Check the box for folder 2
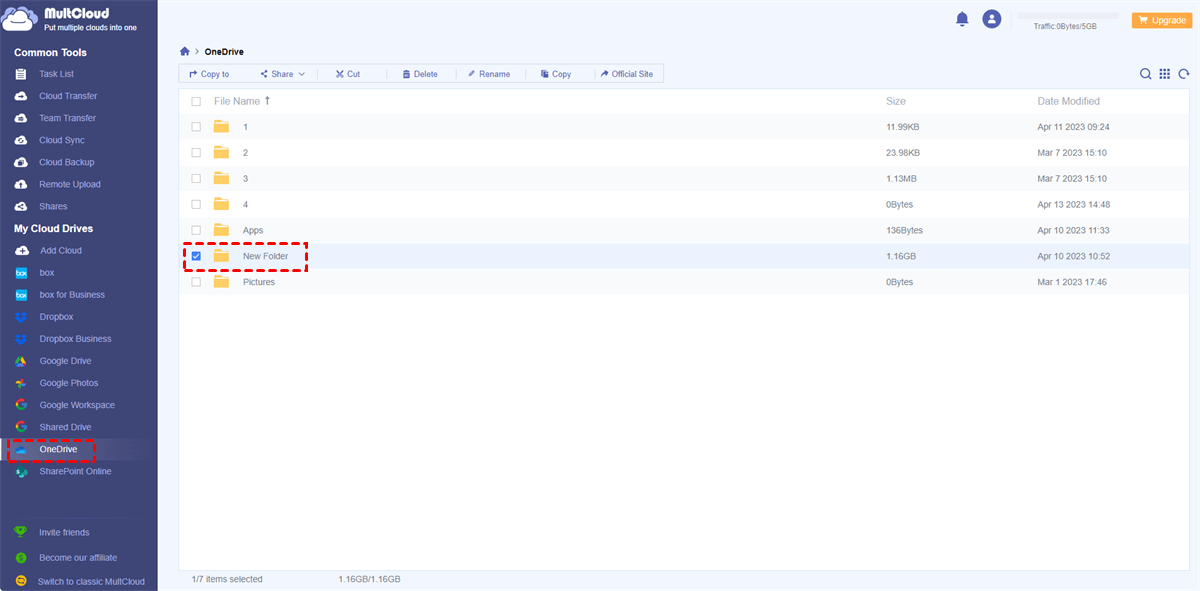Viewport: 1200px width, 591px height. tap(196, 153)
